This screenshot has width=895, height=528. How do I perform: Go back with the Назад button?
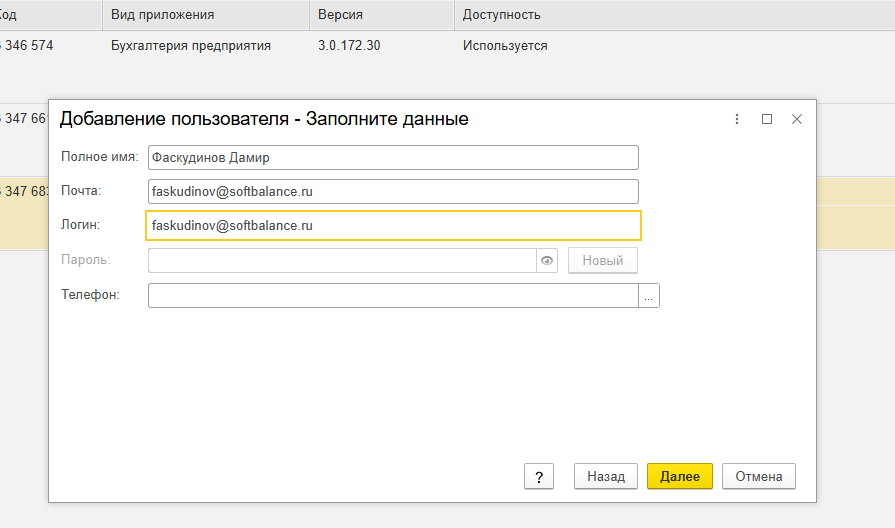click(x=606, y=476)
